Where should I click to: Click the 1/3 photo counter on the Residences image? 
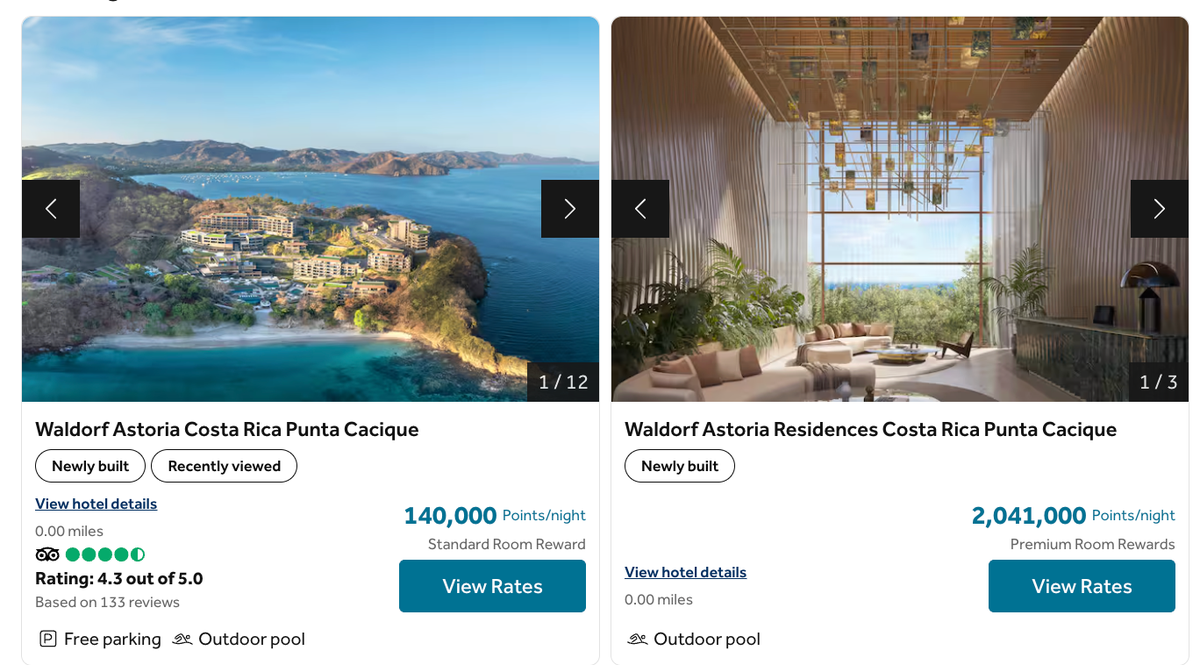click(x=1151, y=381)
